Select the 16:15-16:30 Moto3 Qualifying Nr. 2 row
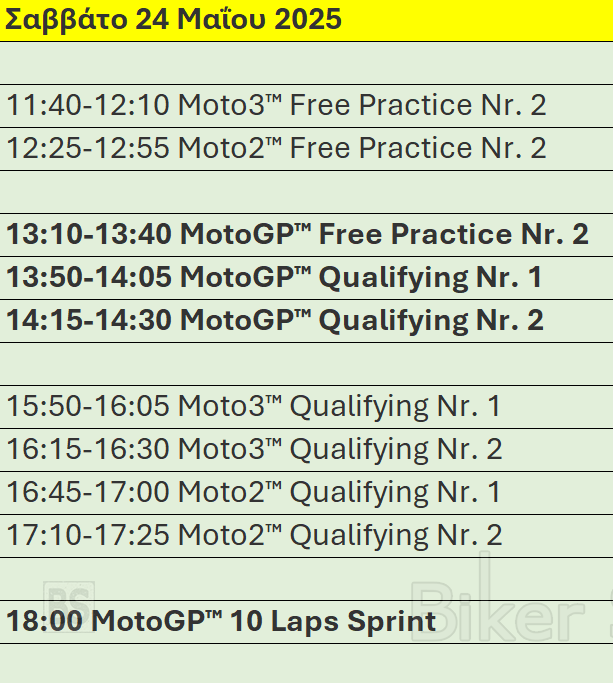The height and width of the screenshot is (683, 613). [x=306, y=450]
